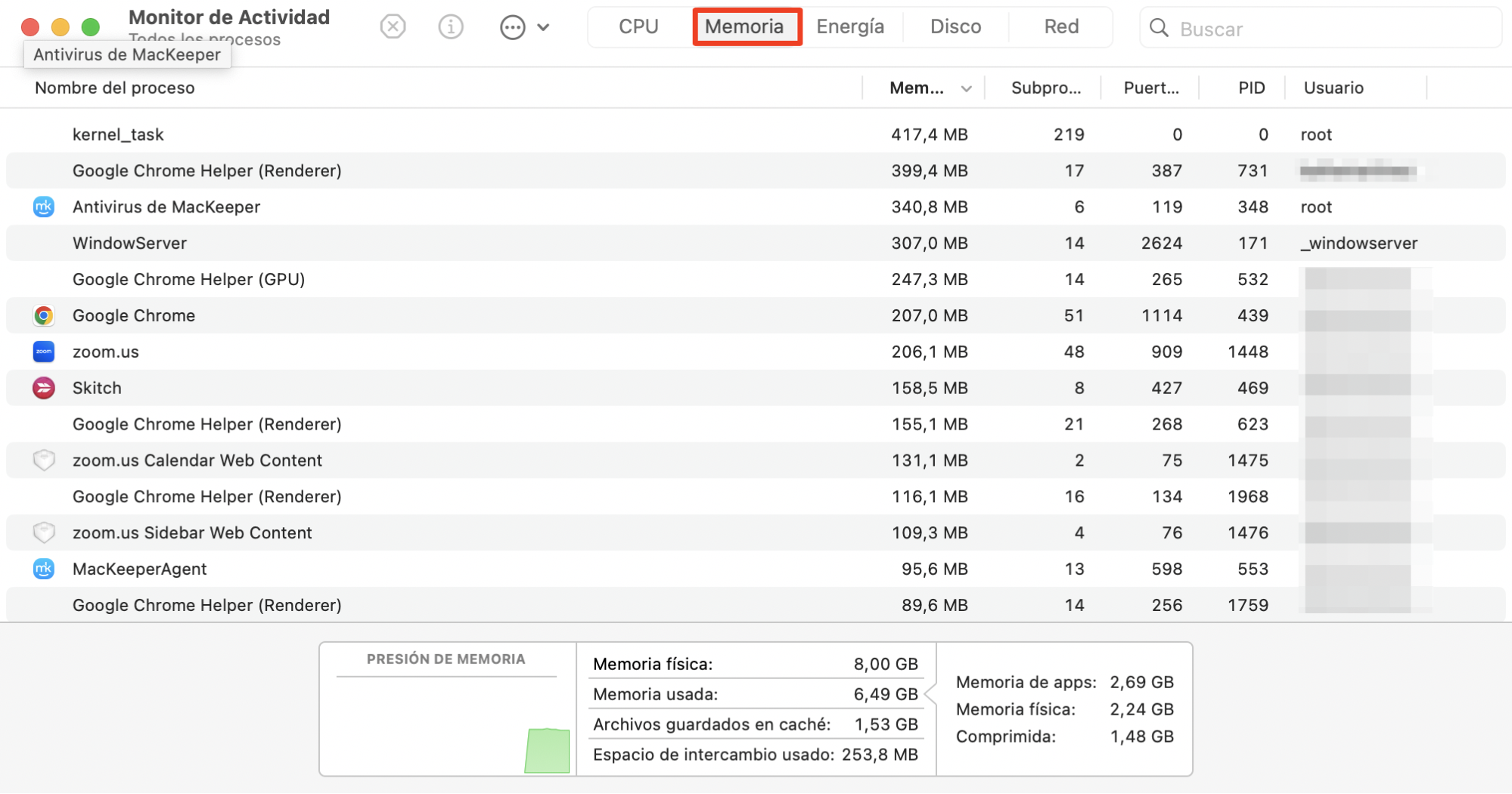Image resolution: width=1512 pixels, height=794 pixels.
Task: Click the yellow minimize window button
Action: point(61,27)
